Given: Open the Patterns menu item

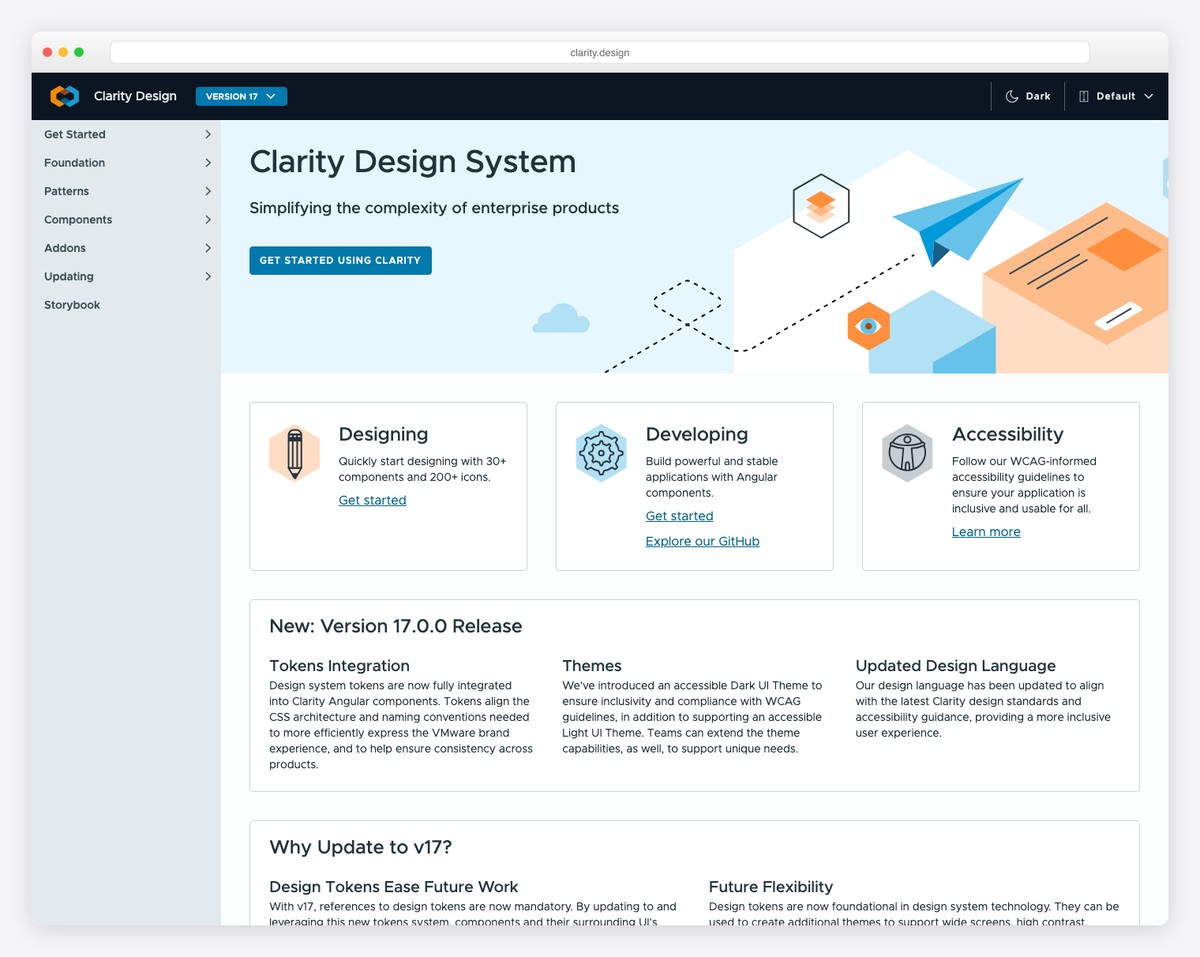Looking at the screenshot, I should (66, 191).
